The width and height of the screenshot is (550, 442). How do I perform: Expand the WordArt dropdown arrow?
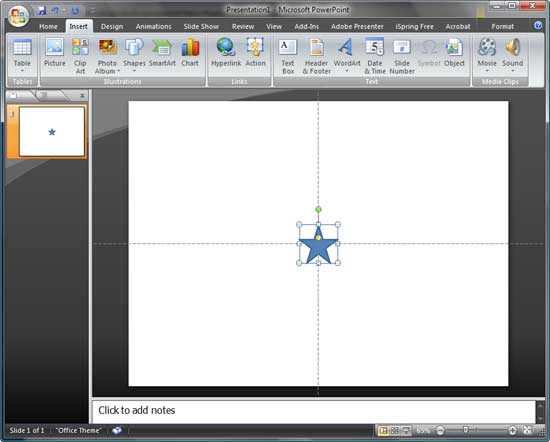(347, 71)
